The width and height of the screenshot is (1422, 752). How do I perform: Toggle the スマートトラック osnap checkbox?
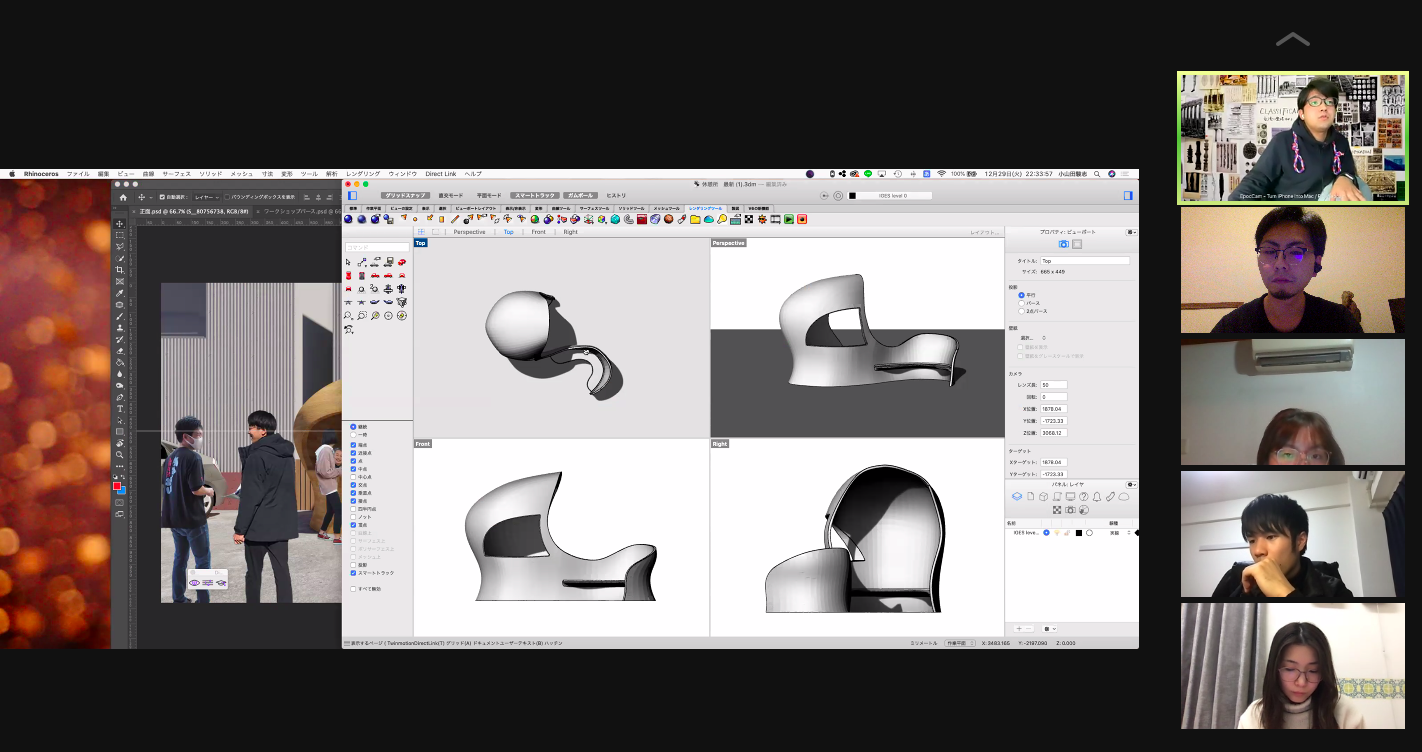point(353,573)
